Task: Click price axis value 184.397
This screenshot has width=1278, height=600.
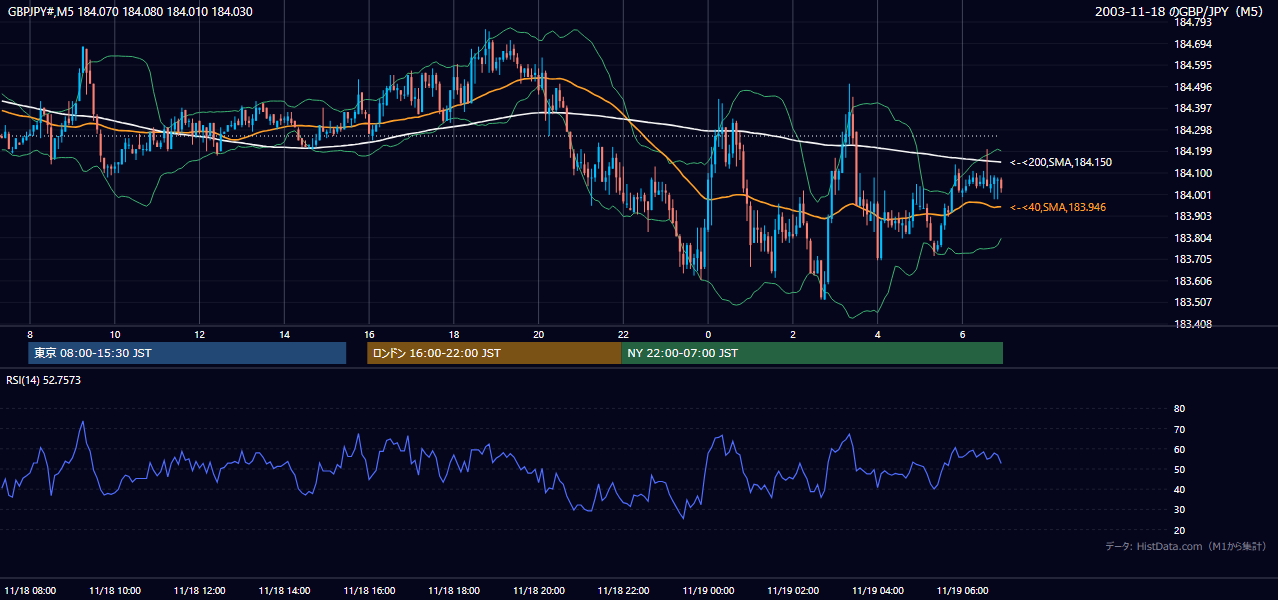Action: pos(1193,108)
